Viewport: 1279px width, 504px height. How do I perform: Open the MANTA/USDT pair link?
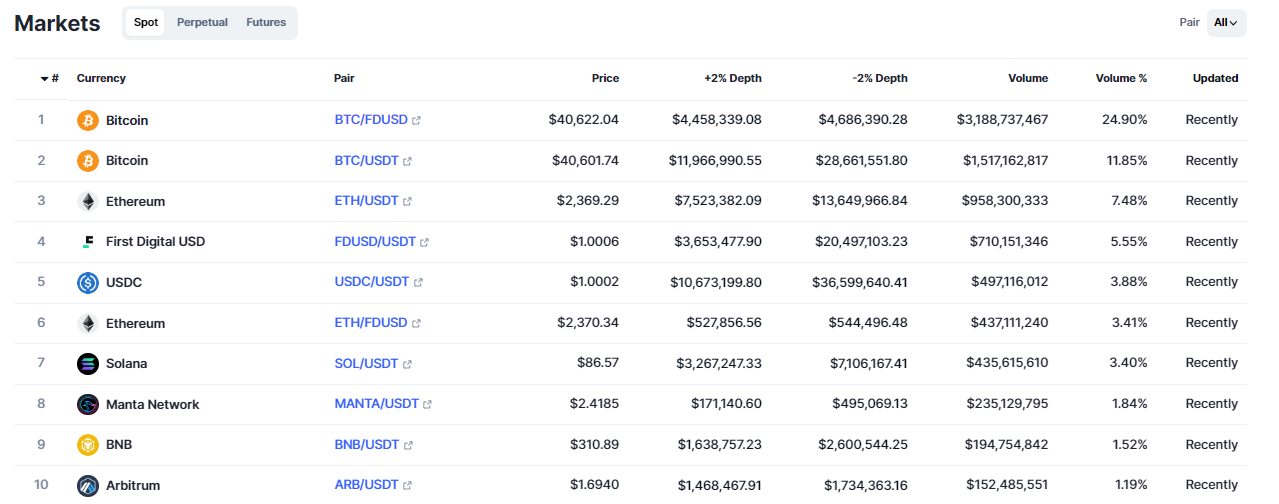(376, 405)
